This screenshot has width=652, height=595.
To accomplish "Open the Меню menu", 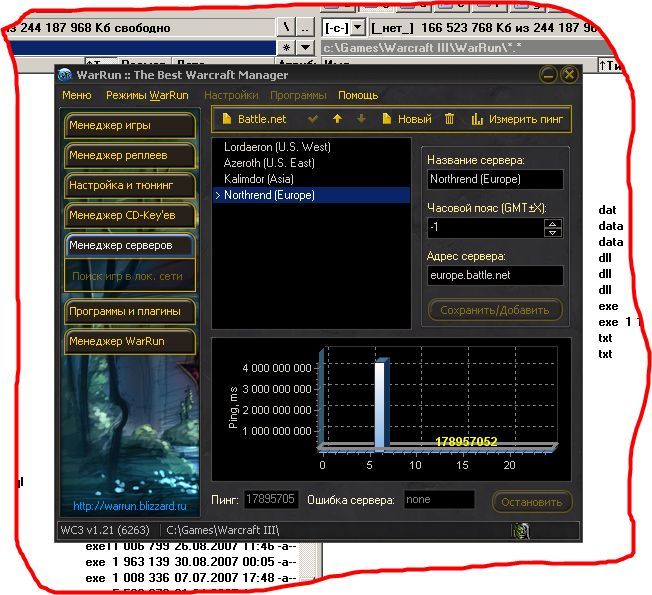I will tap(77, 95).
